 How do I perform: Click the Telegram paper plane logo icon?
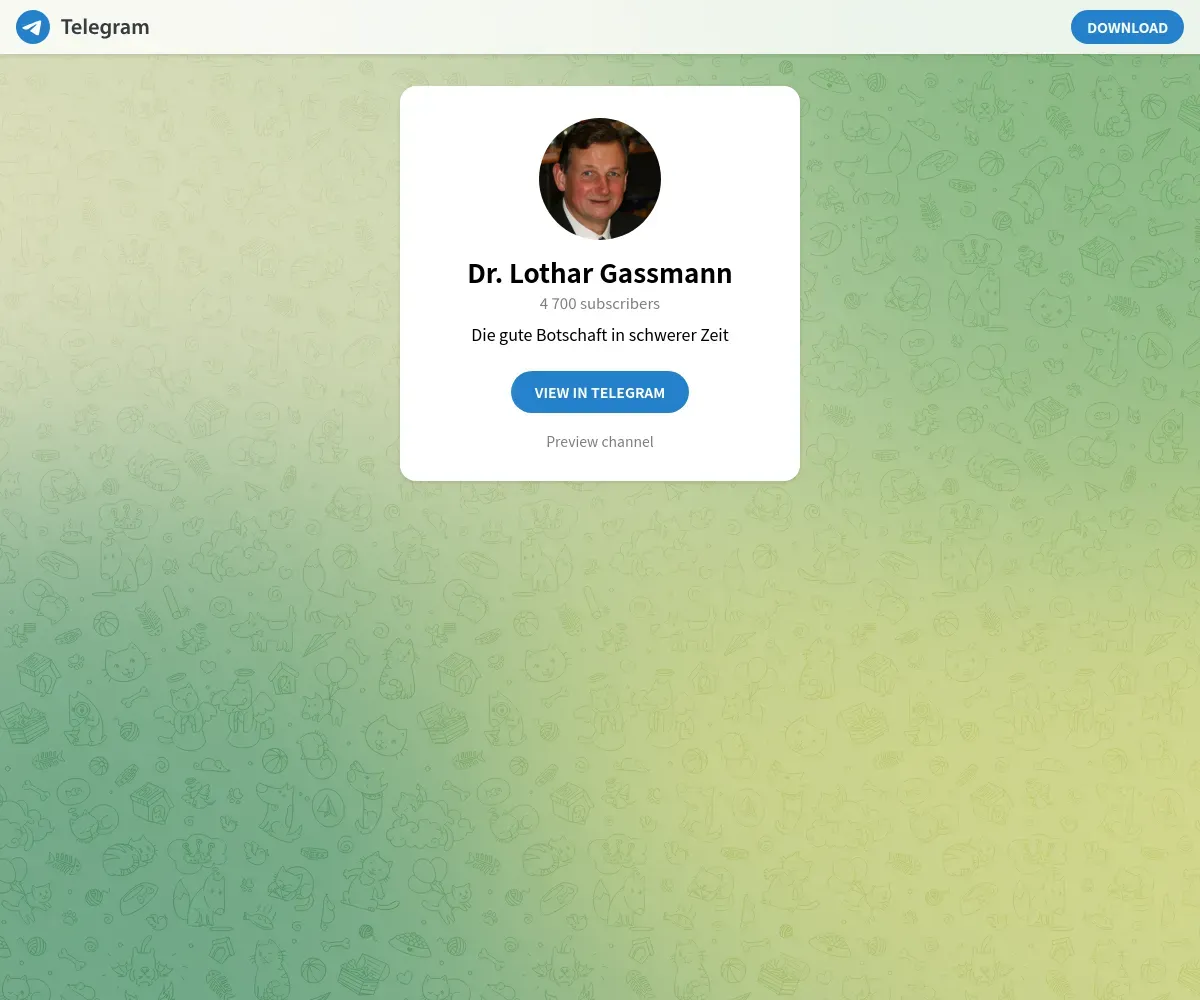click(33, 27)
